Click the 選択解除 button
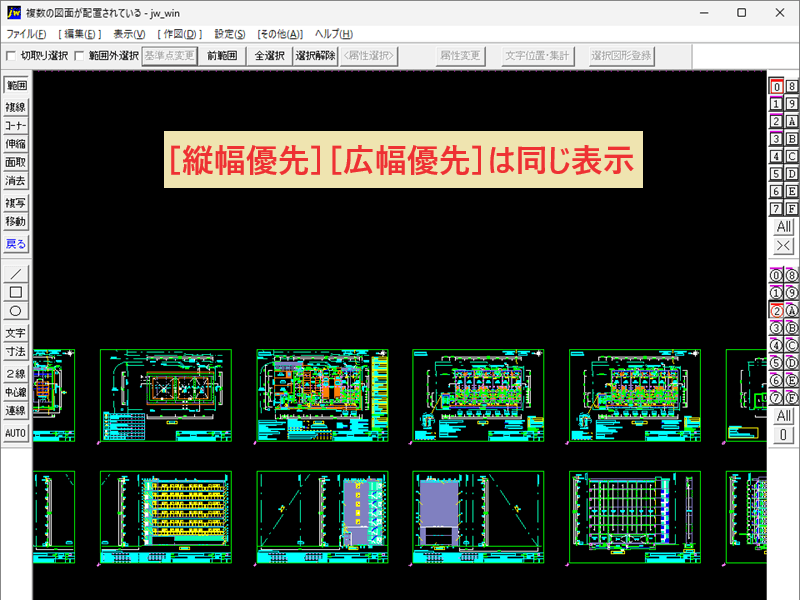800x600 pixels. (315, 56)
